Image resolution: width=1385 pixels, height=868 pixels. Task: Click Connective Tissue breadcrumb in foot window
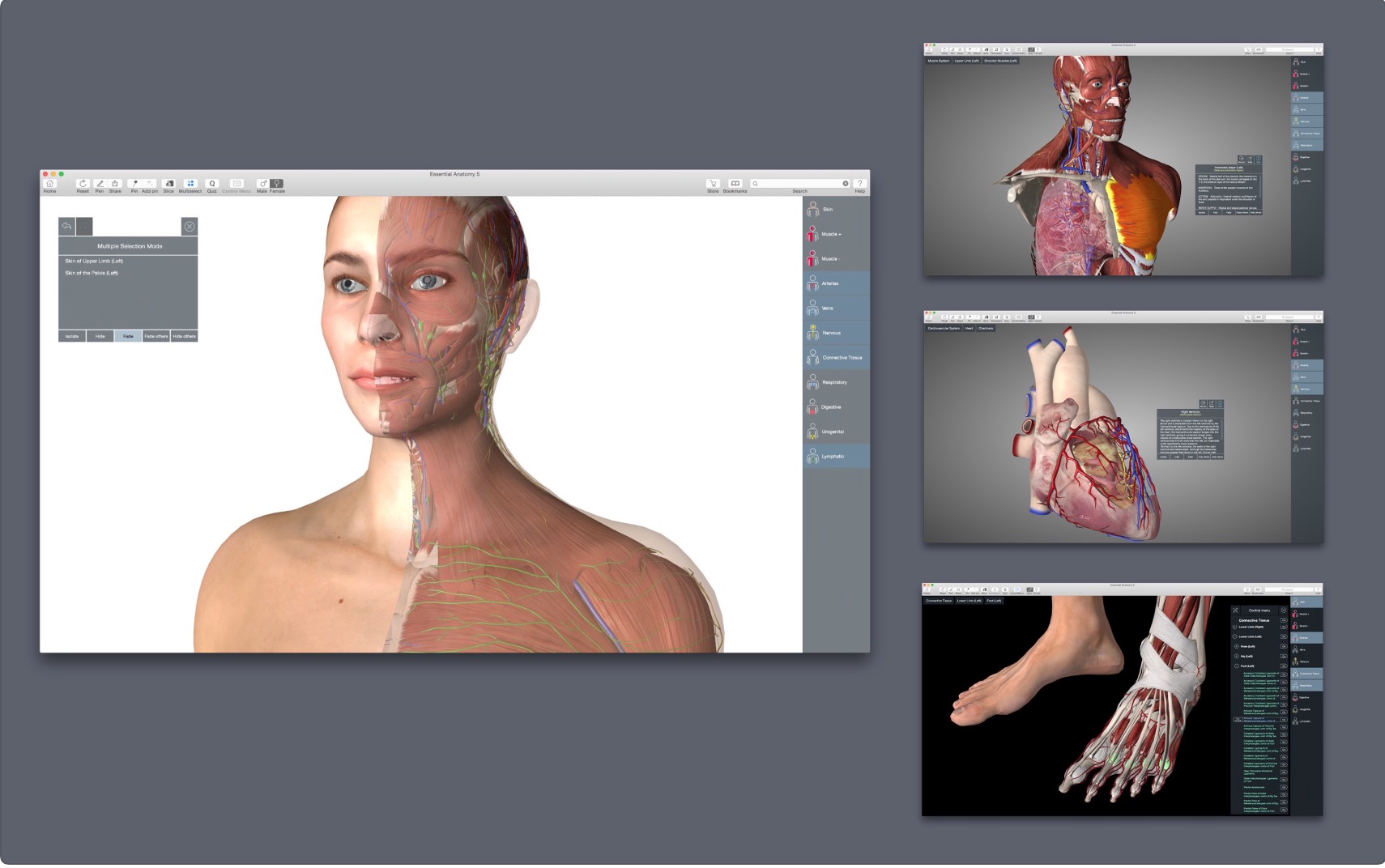[x=940, y=601]
